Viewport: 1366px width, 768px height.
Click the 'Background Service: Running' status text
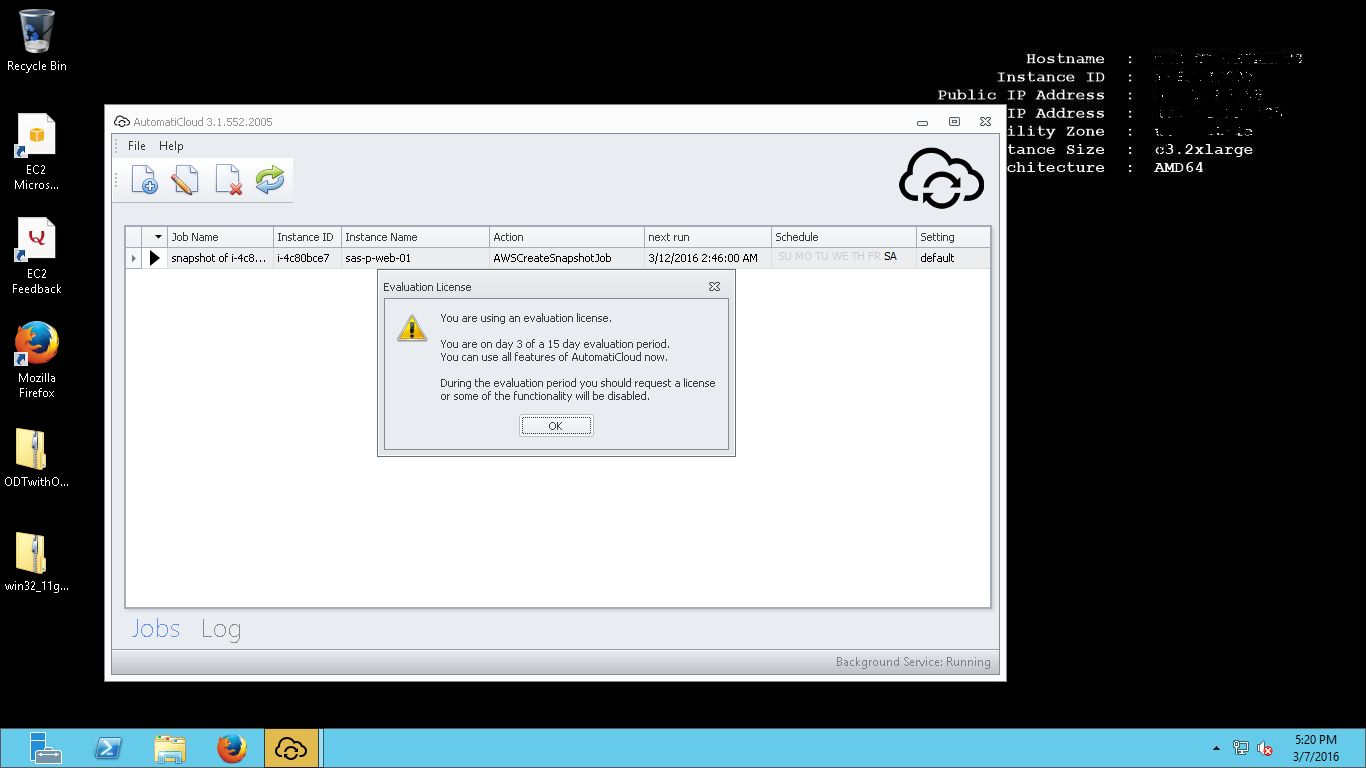pos(913,662)
